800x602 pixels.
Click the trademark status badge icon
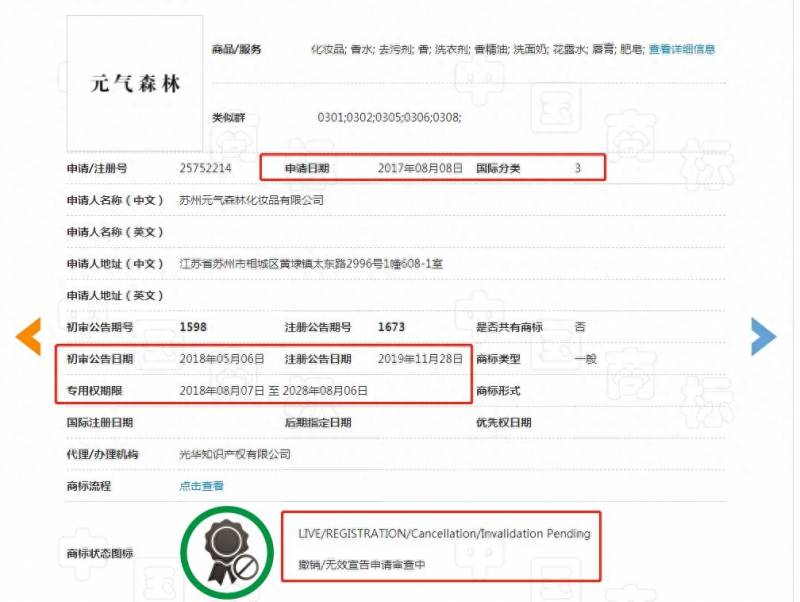[x=227, y=553]
